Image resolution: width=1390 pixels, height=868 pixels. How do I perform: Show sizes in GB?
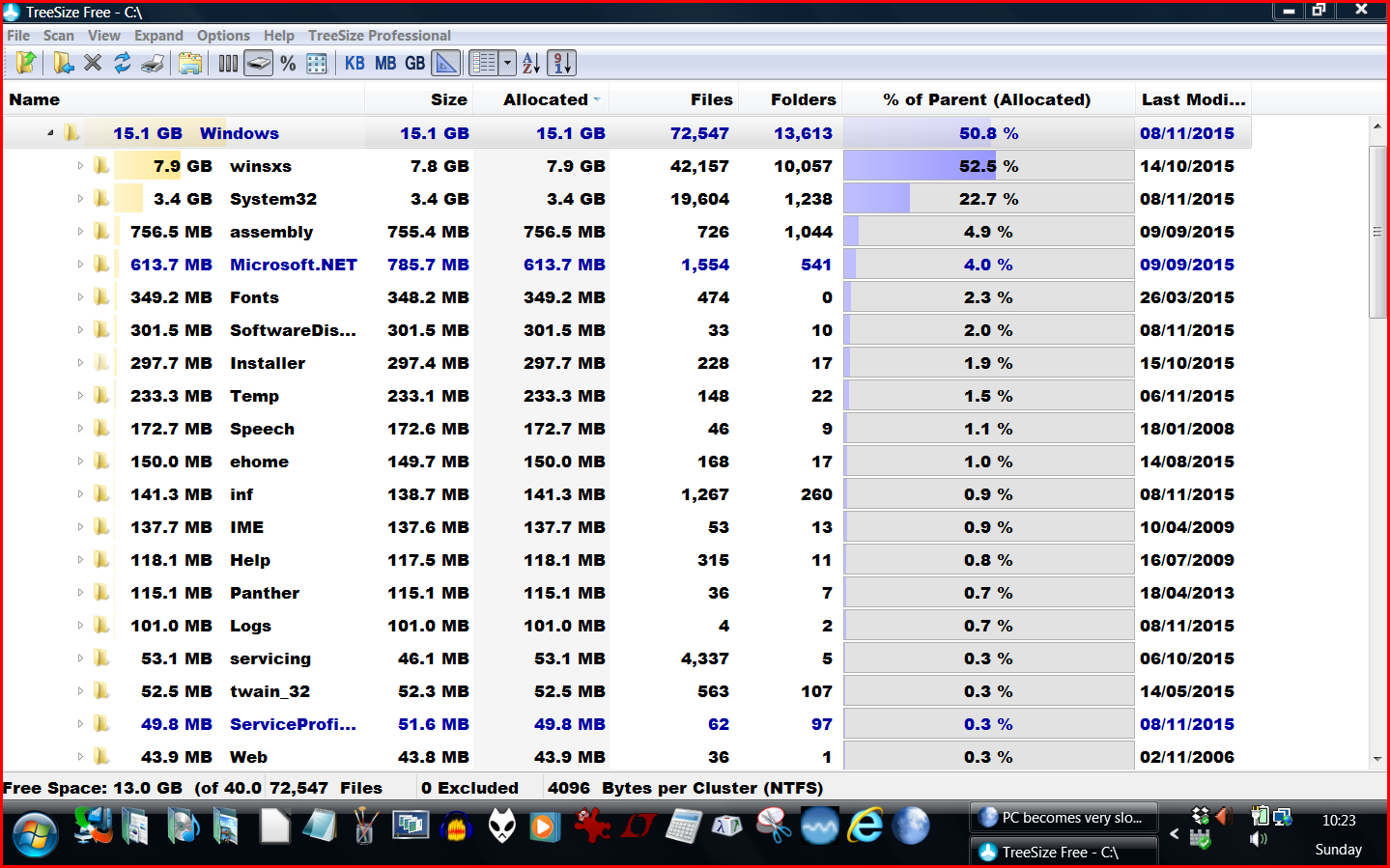(415, 64)
